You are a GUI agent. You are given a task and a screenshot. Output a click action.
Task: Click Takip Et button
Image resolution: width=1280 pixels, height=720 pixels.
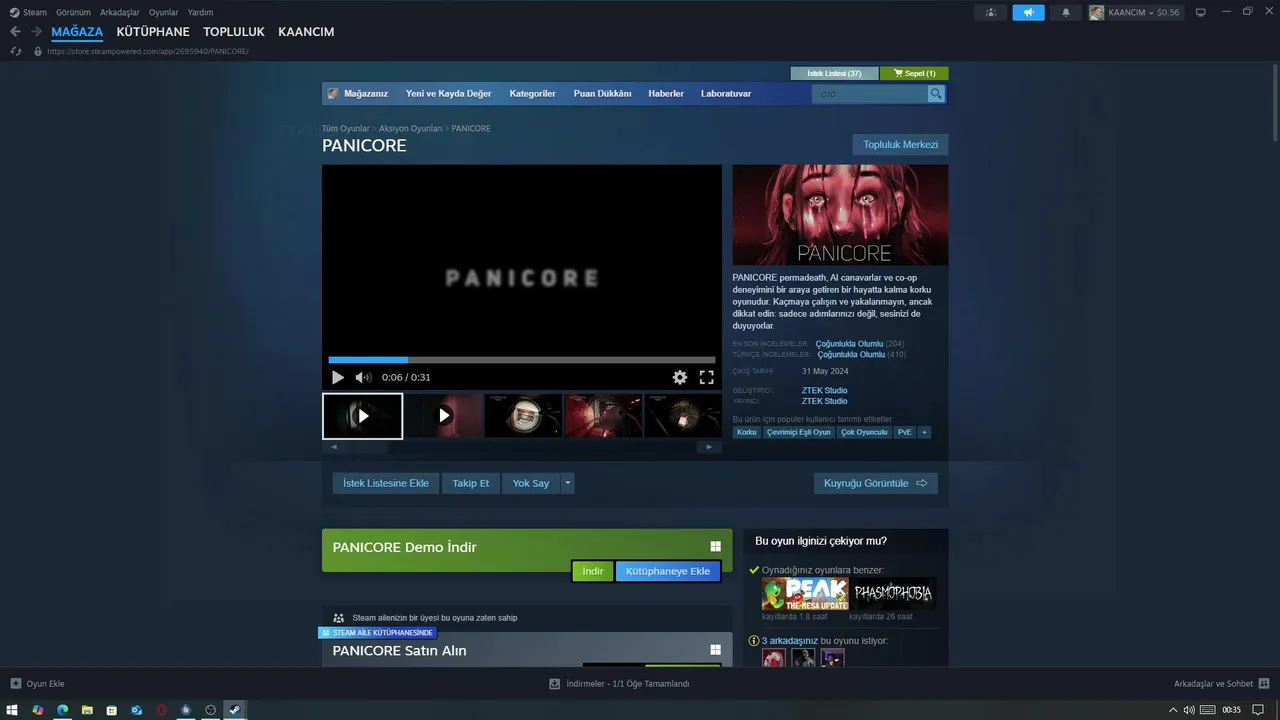pos(470,483)
